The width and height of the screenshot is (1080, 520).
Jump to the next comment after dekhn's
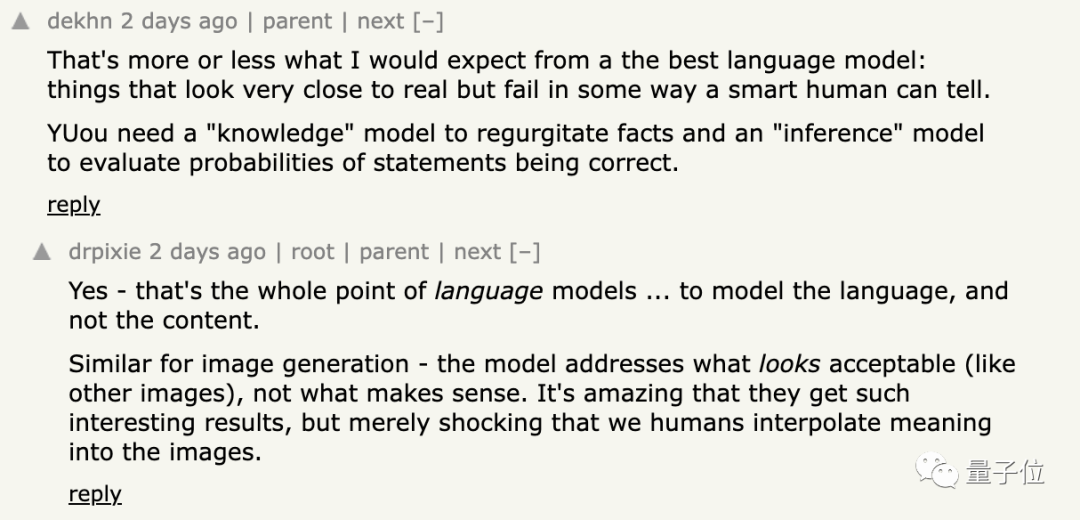pos(380,21)
